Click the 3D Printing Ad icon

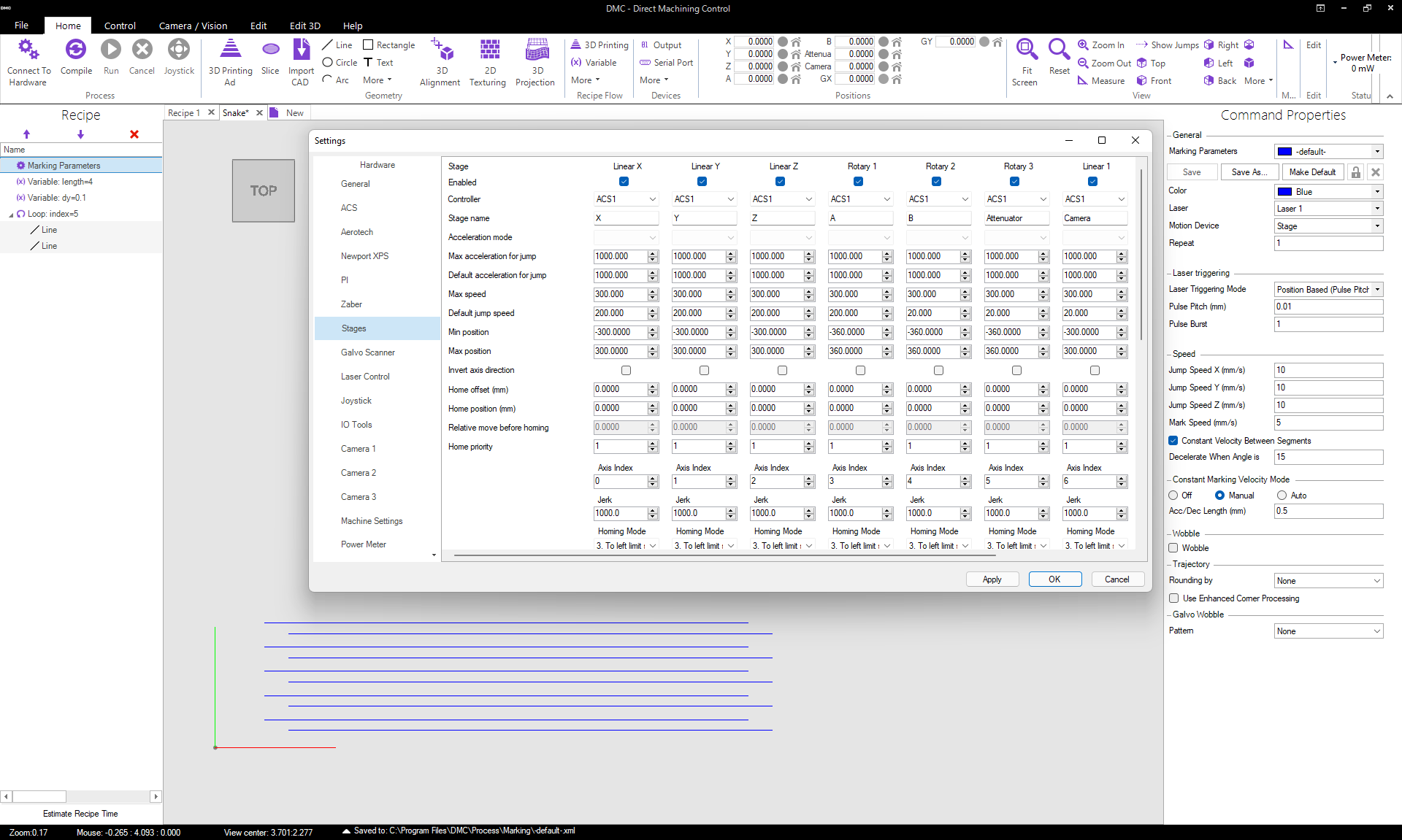tap(230, 50)
